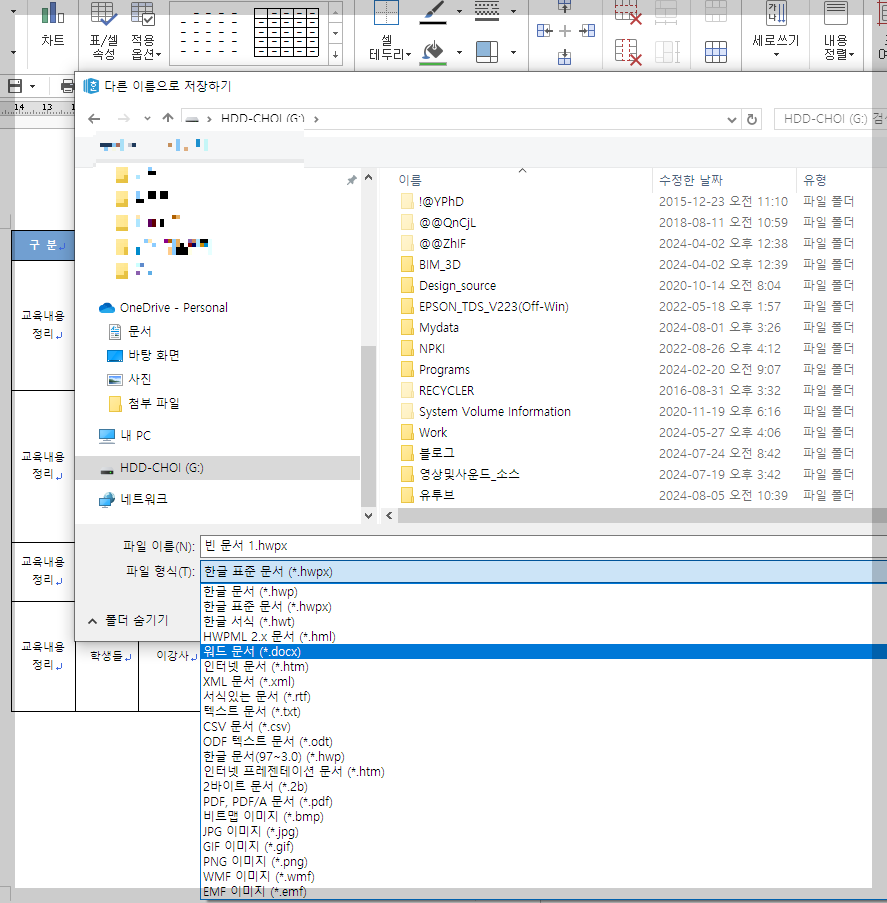Go up one folder level
887x903 pixels.
point(168,118)
